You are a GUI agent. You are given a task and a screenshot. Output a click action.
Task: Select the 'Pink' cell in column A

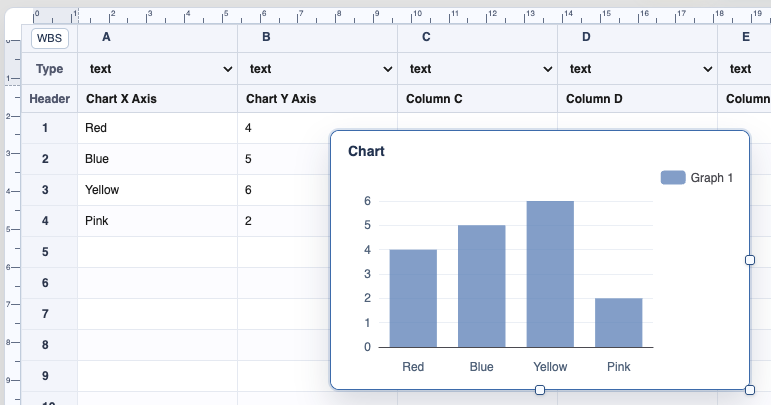point(157,221)
